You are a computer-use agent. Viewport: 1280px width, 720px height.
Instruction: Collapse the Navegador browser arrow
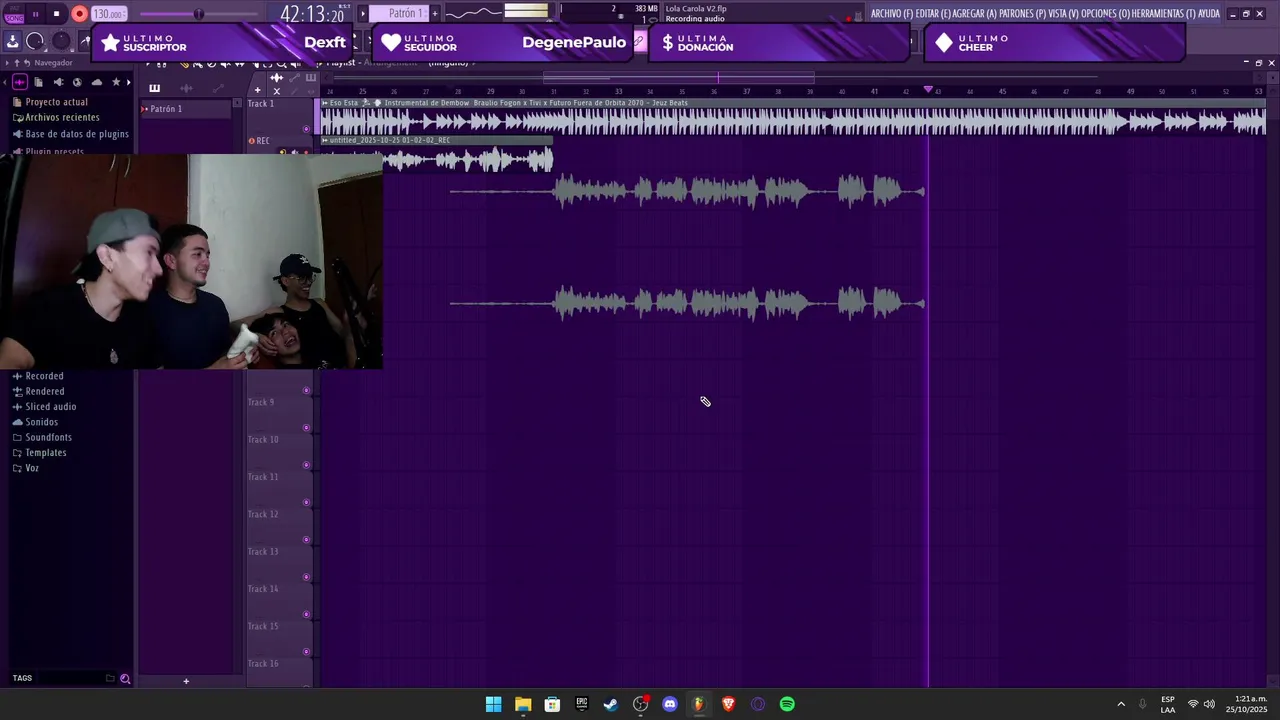[5, 63]
